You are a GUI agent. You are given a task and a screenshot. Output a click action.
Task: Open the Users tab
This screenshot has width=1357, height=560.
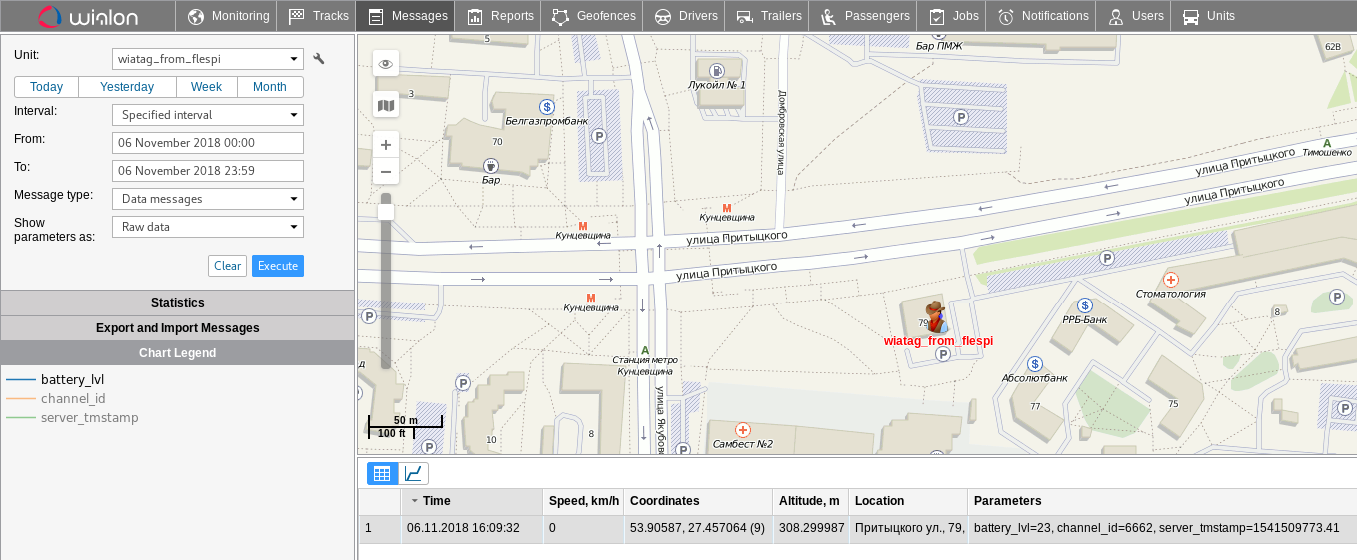tap(1133, 16)
